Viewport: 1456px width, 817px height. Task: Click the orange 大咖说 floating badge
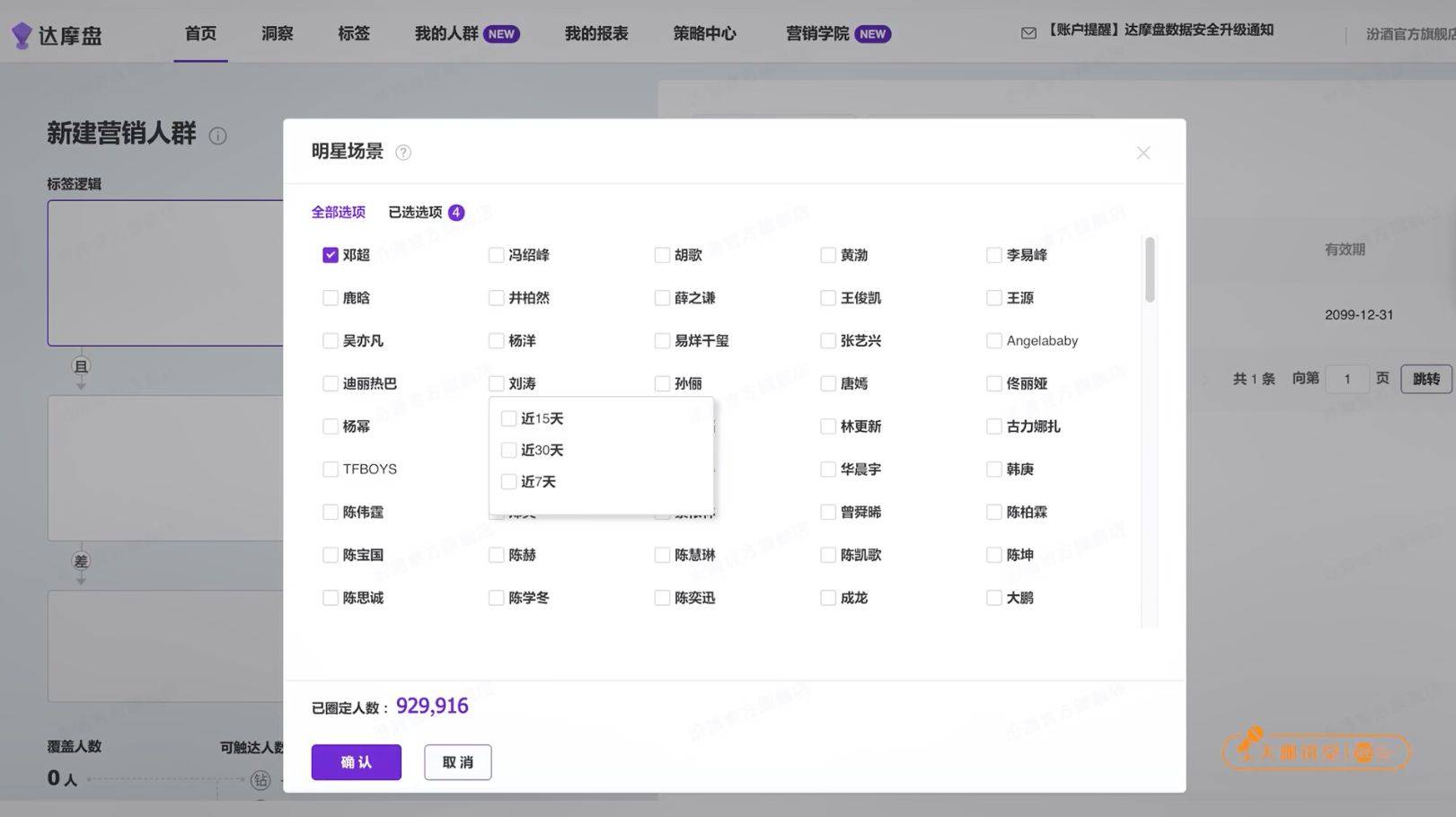[1316, 751]
